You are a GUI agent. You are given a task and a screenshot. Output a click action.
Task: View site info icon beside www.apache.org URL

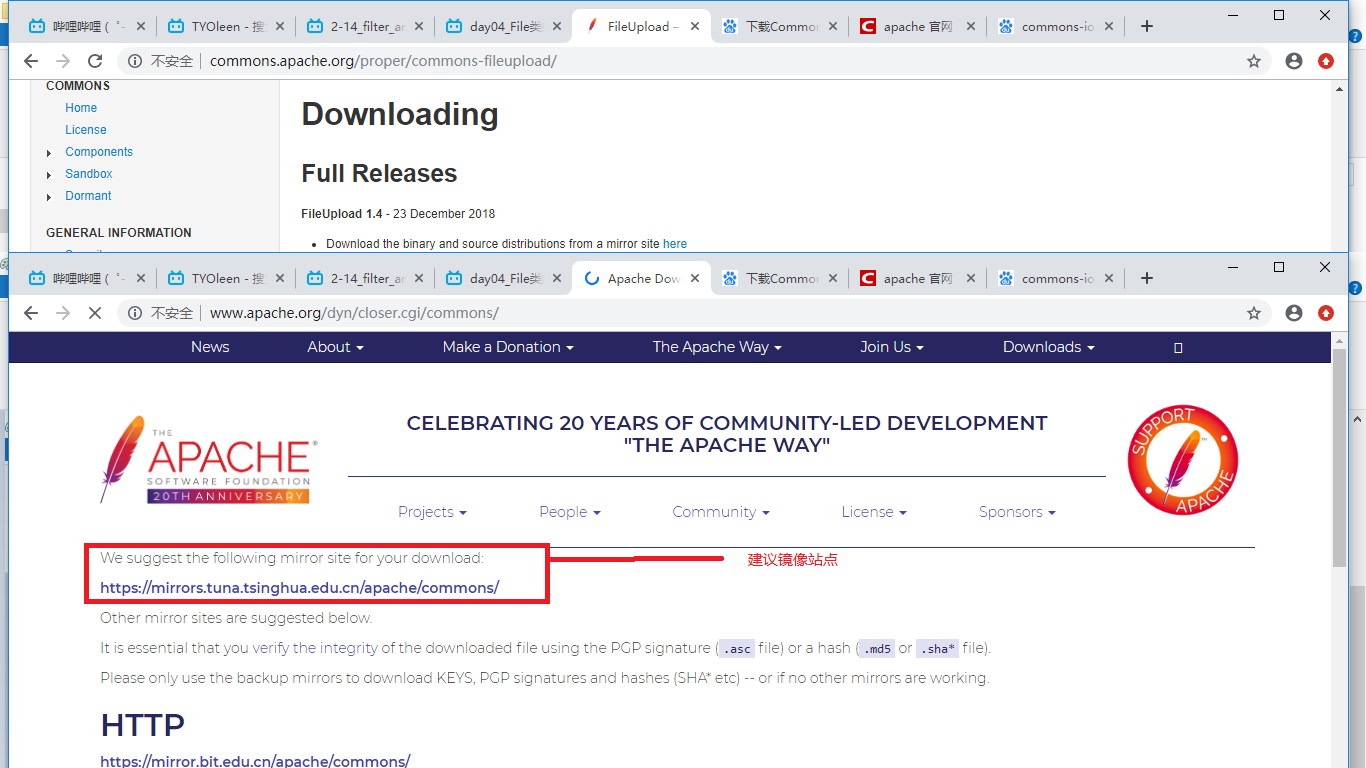(135, 313)
